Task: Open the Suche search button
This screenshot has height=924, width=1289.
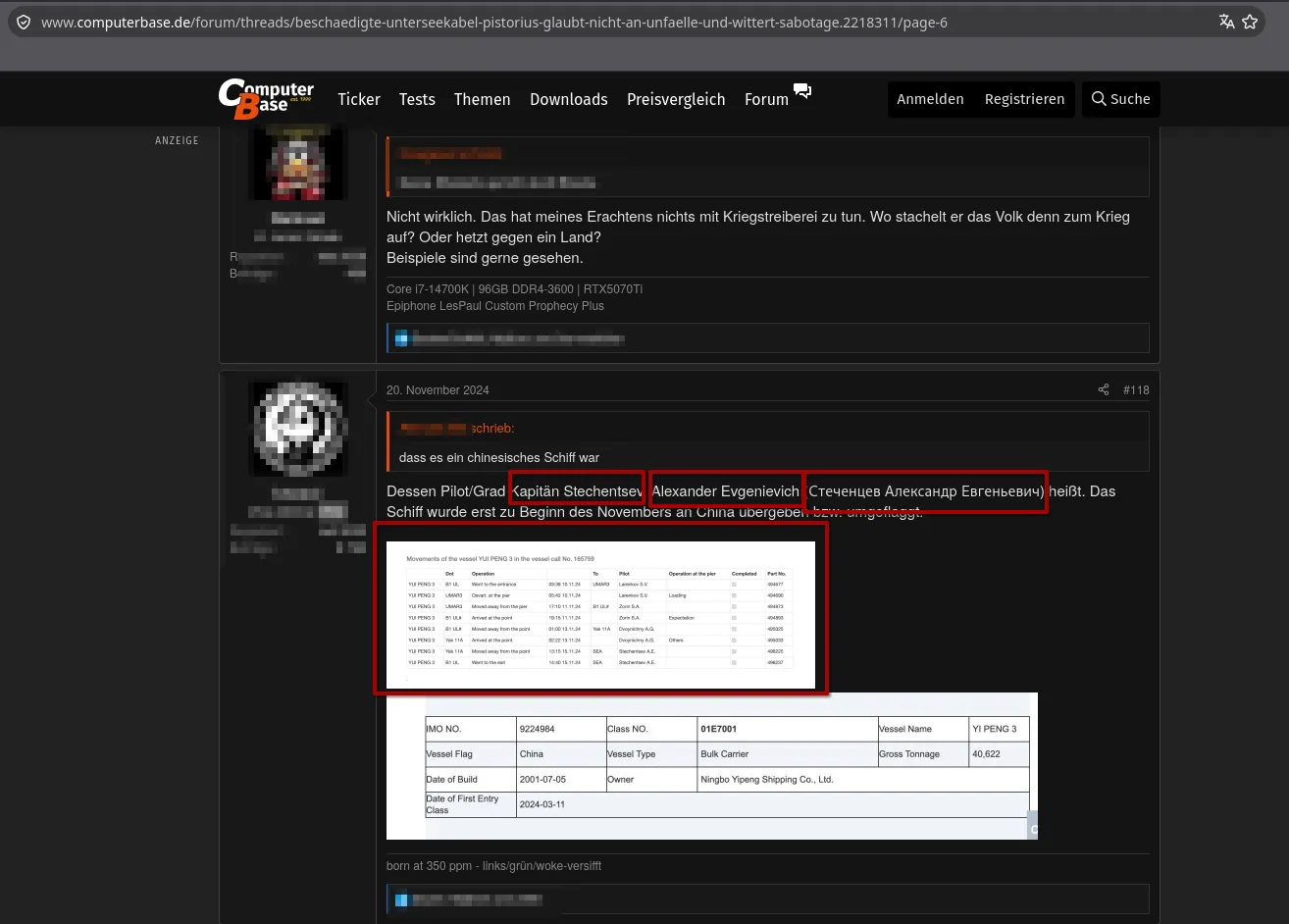Action: point(1120,99)
